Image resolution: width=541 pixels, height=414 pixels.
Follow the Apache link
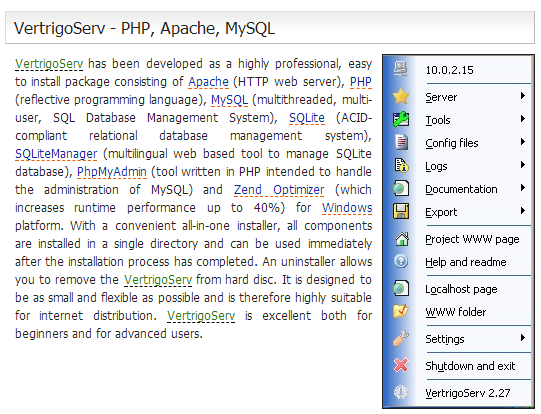[x=208, y=82]
